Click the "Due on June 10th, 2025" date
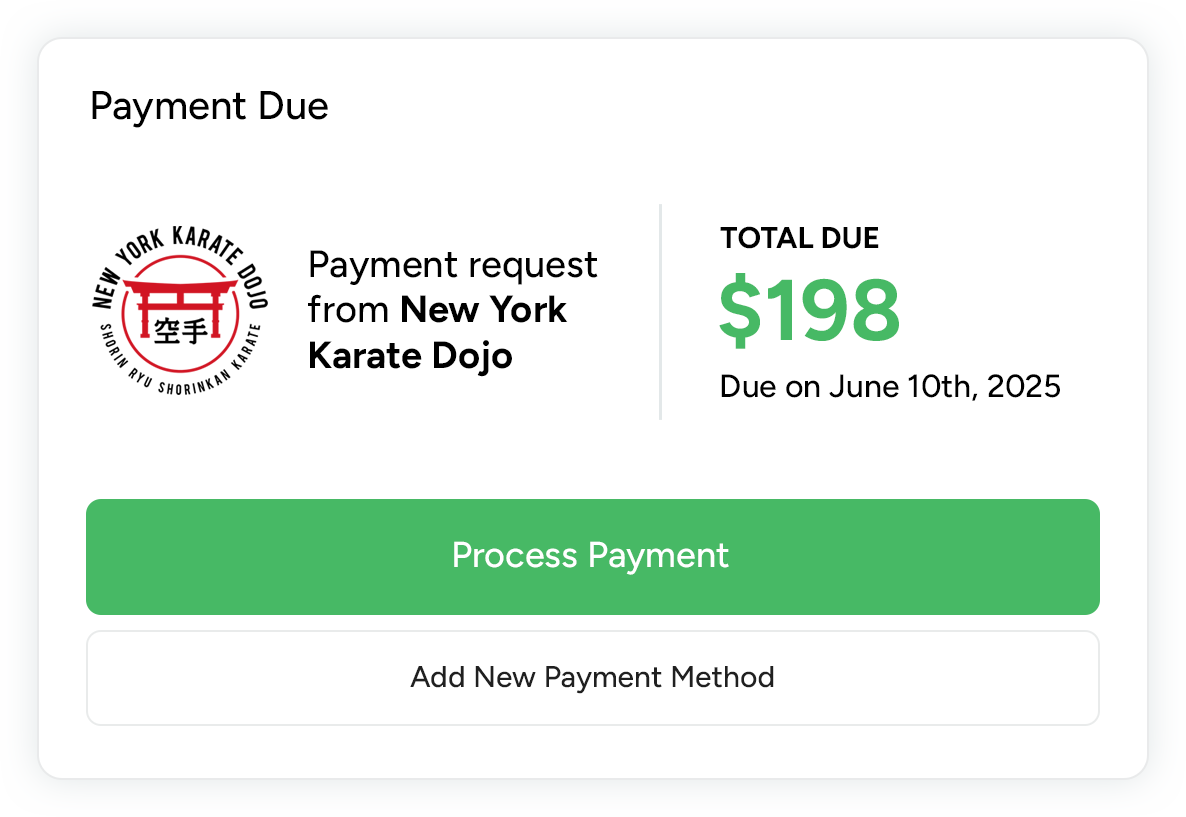 click(889, 386)
